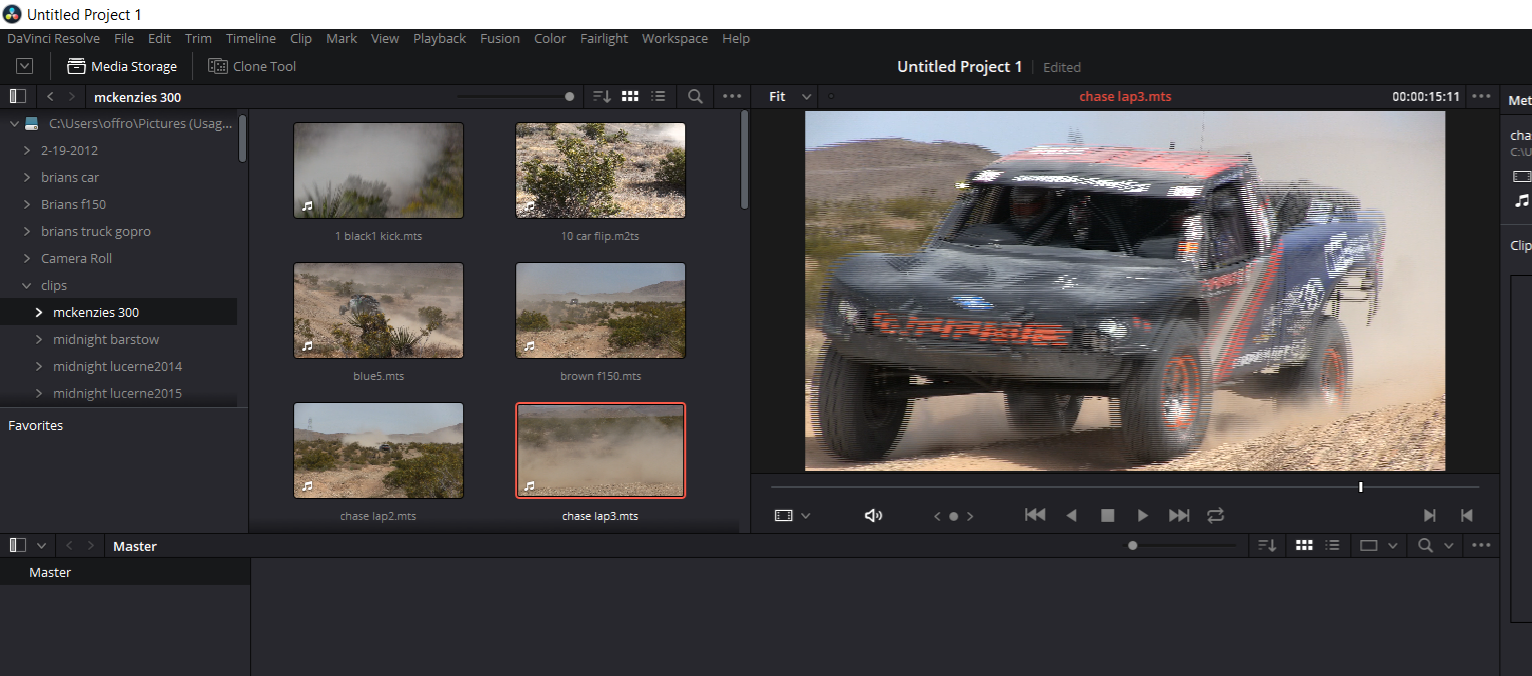Adjust the media pool thumbnail size slider
This screenshot has height=676, width=1532.
click(x=1133, y=546)
